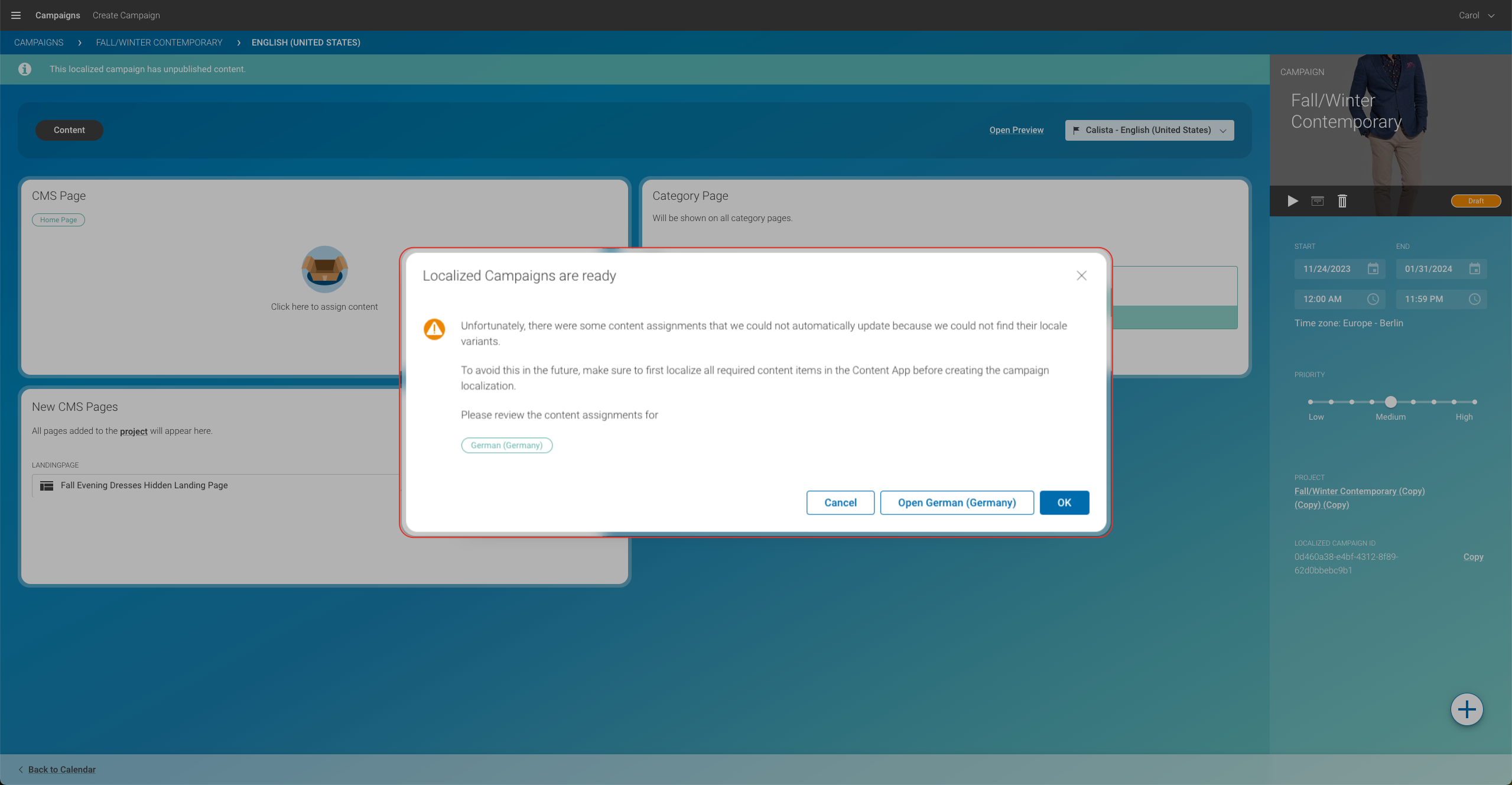
Task: Open the navigation hamburger menu
Action: (15, 15)
